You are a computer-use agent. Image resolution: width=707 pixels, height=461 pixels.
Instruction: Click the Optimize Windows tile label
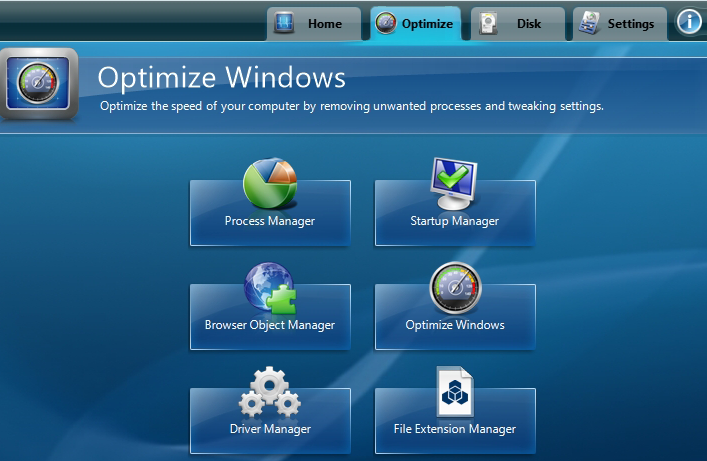[x=455, y=325]
